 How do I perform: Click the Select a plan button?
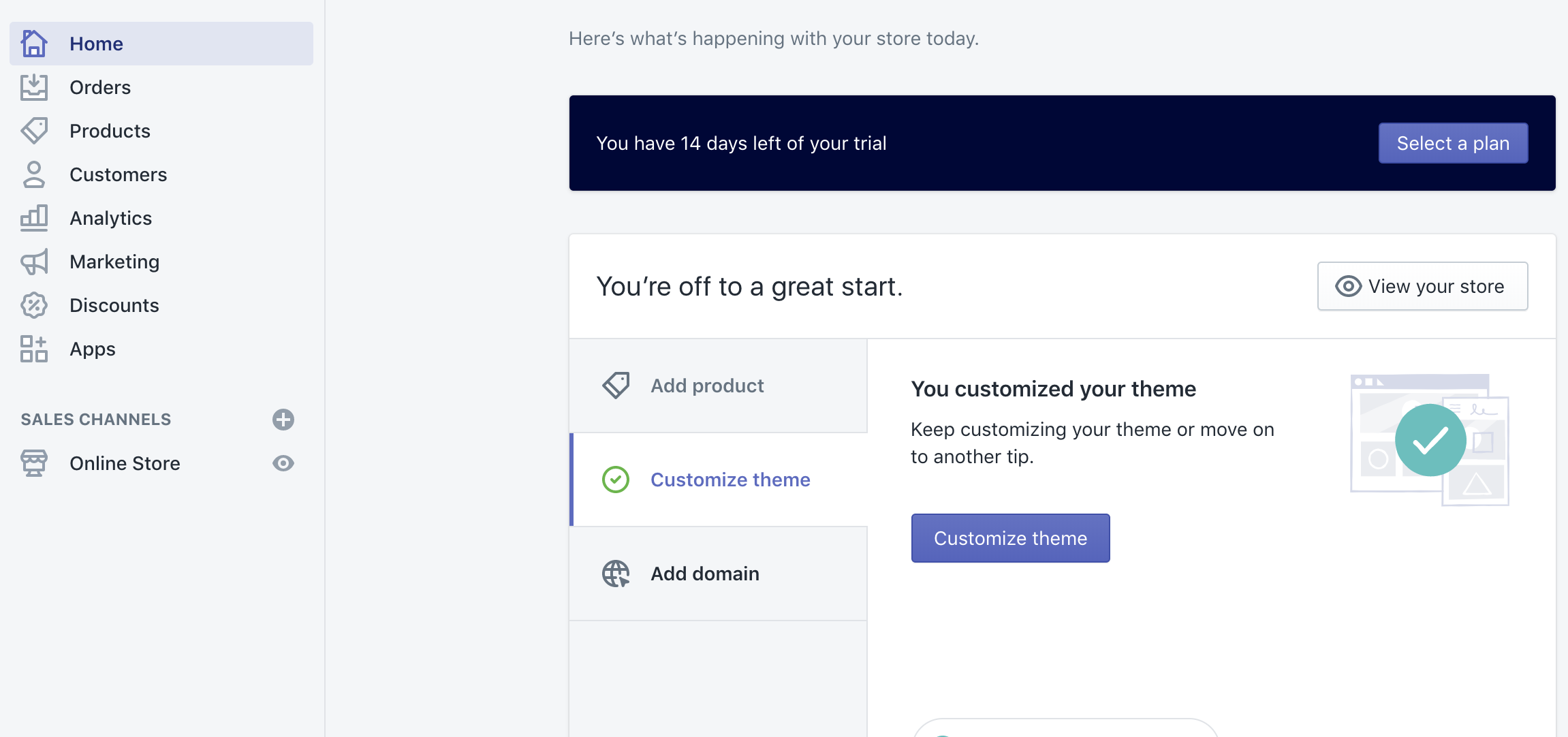(1453, 143)
